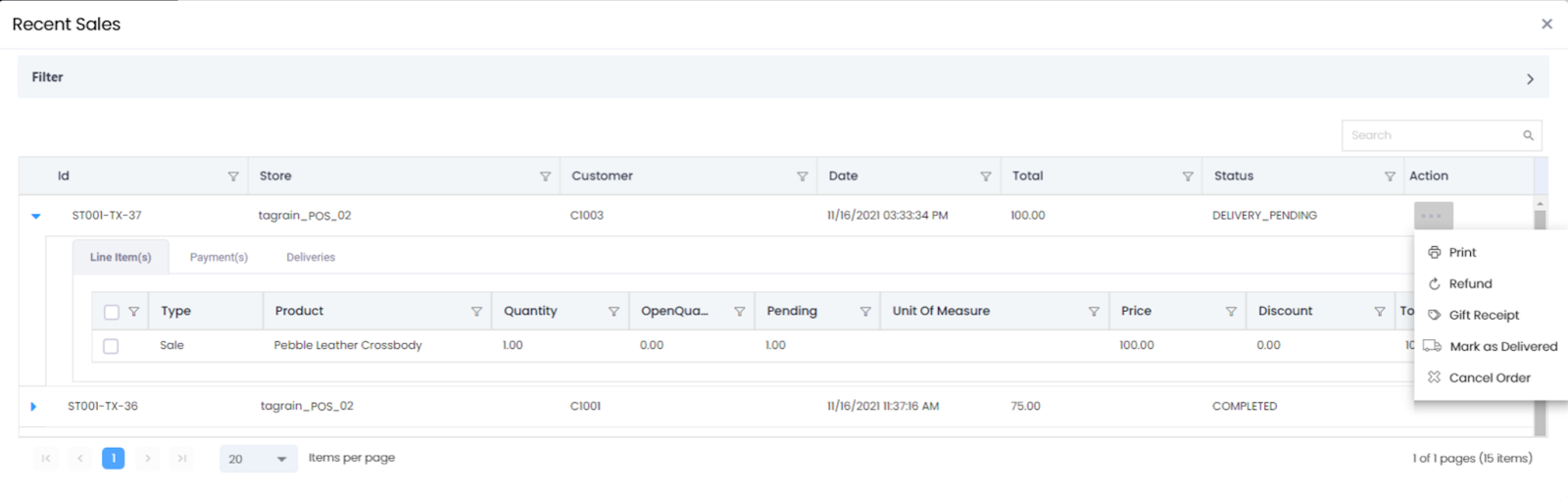The height and width of the screenshot is (497, 1568).
Task: Click into the Search input field
Action: pos(1431,135)
